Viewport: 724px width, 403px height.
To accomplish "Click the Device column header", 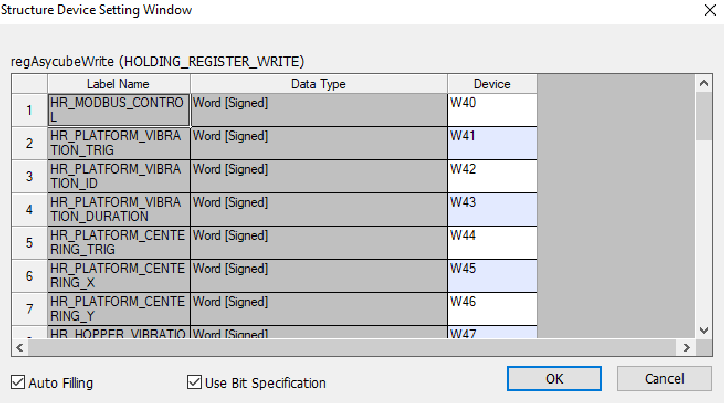I will pyautogui.click(x=492, y=84).
